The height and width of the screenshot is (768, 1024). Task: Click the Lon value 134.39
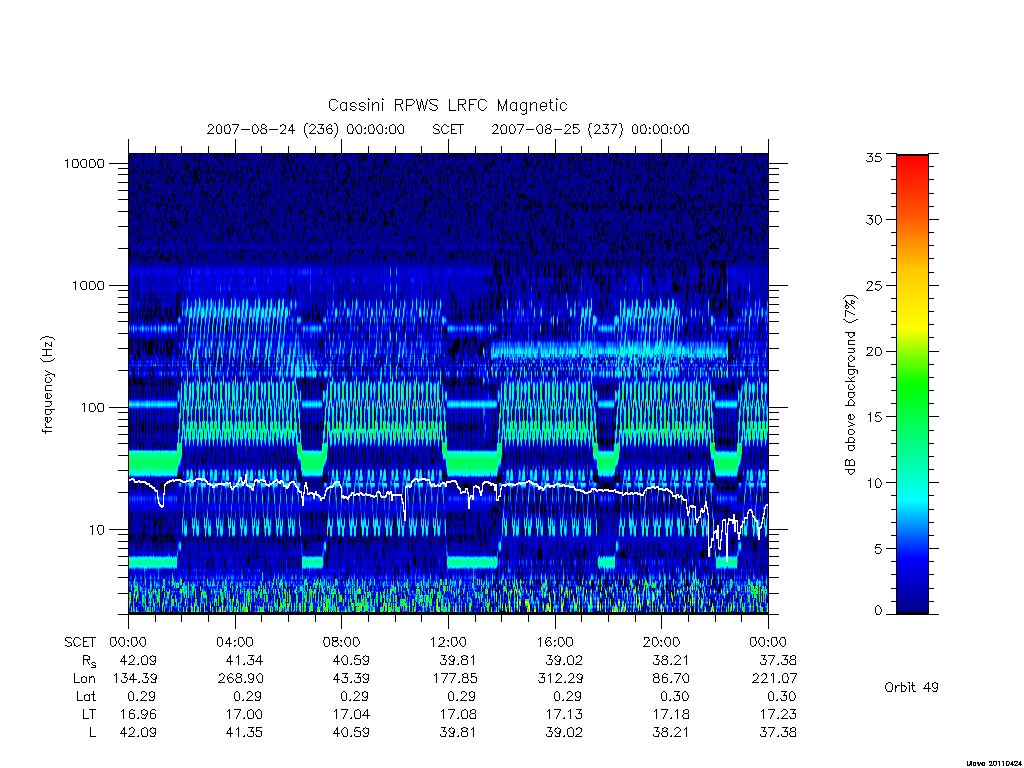coord(135,679)
